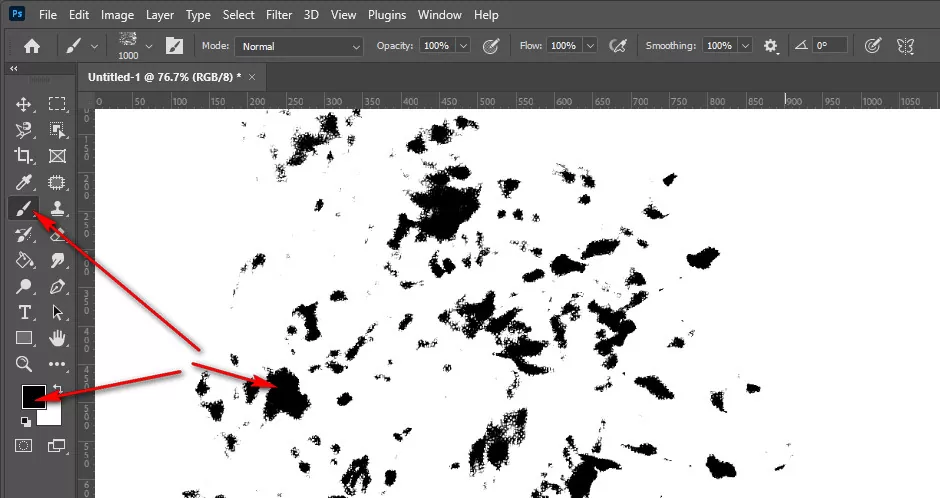Collapse the toolbar with double-arrow
Screen dimensions: 940x498
[x=14, y=68]
